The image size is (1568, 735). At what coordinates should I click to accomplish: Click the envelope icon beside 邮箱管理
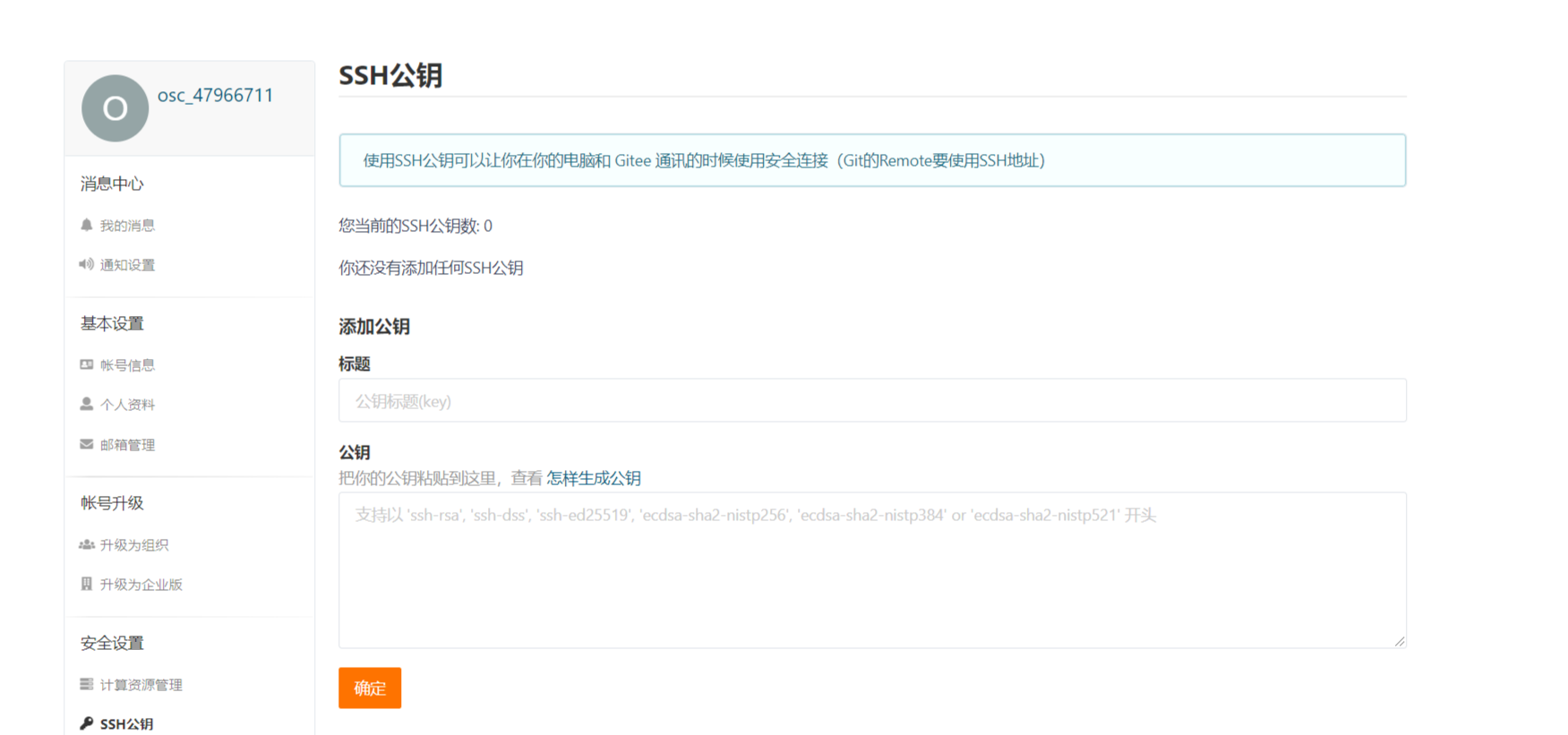coord(86,444)
